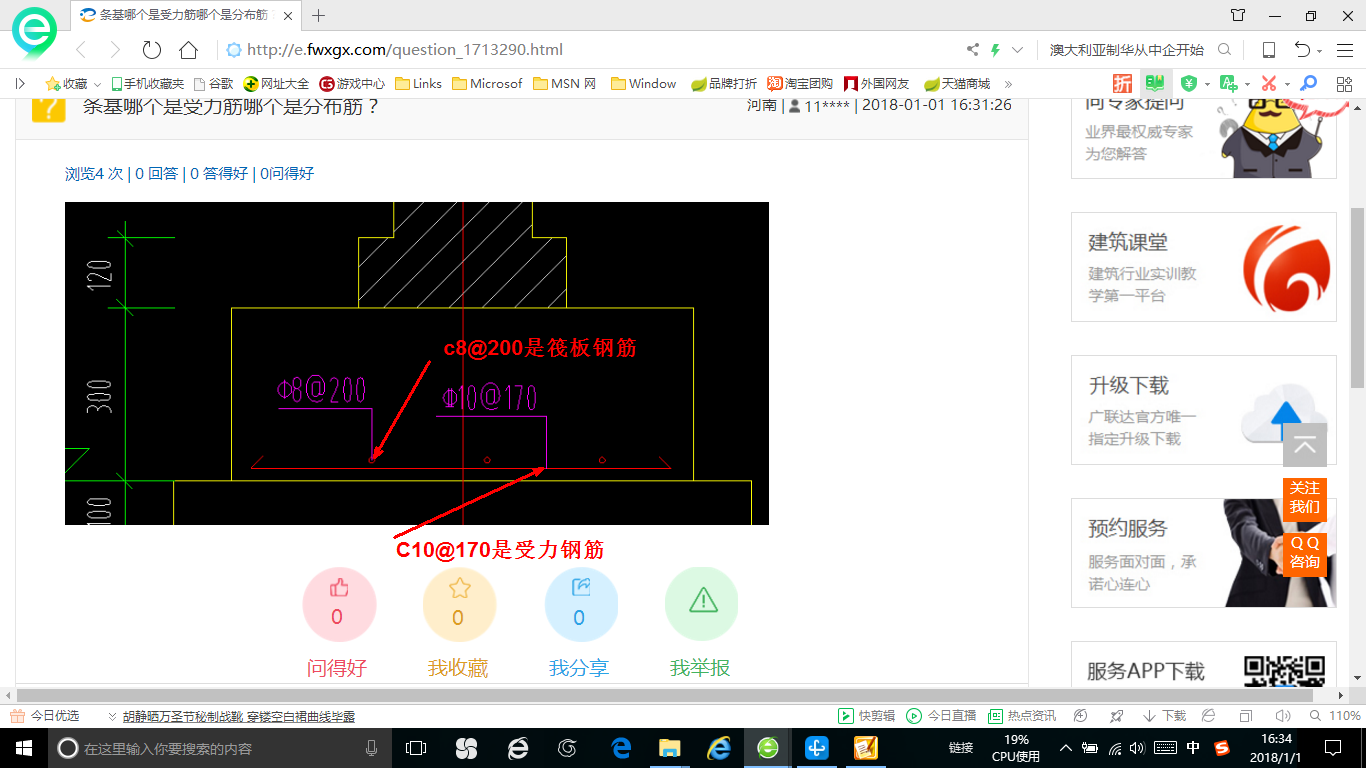The width and height of the screenshot is (1366, 768).
Task: Click the 我分享 share button
Action: (x=581, y=604)
